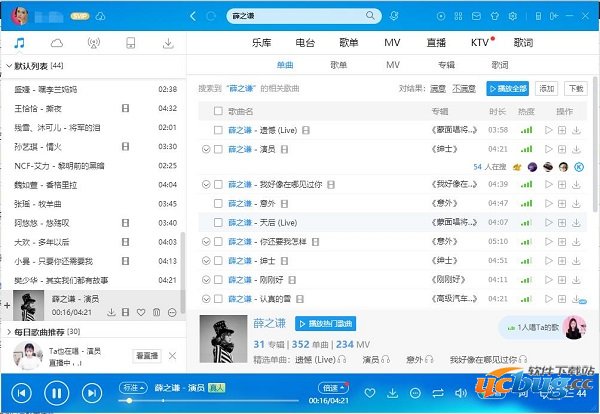Image resolution: width=600 pixels, height=414 pixels.
Task: Download 我好像在哪见过你 via row arrow icon
Action: point(576,184)
